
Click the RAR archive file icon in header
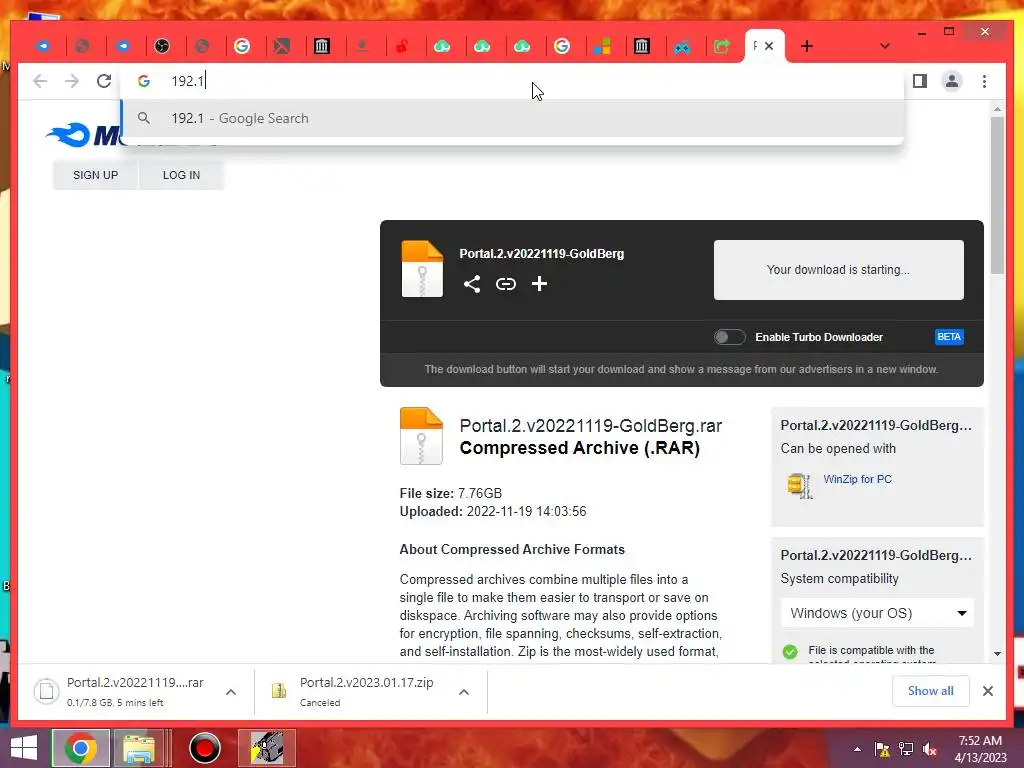pyautogui.click(x=422, y=269)
